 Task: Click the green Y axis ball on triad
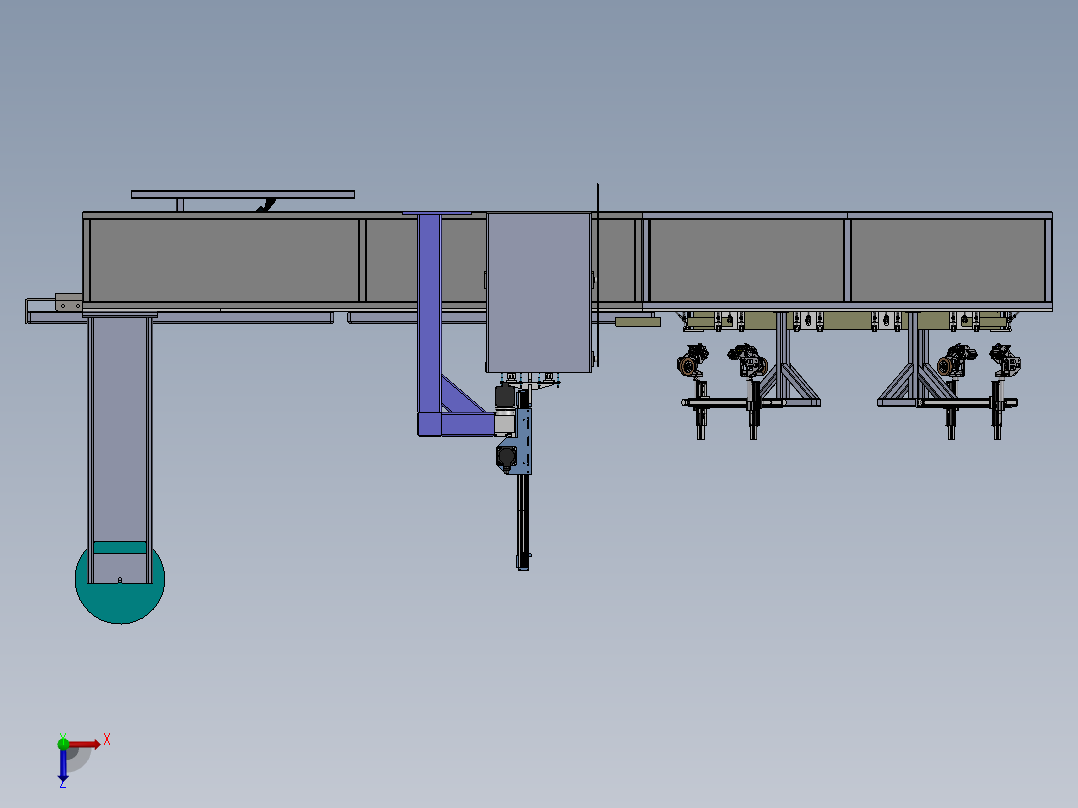(x=63, y=743)
